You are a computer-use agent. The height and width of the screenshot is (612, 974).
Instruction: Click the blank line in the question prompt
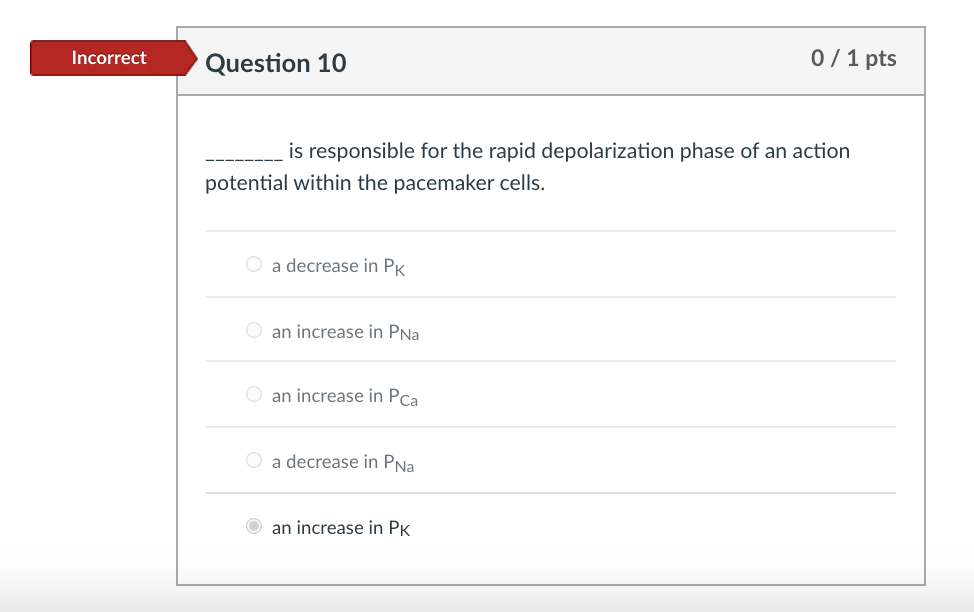click(239, 151)
